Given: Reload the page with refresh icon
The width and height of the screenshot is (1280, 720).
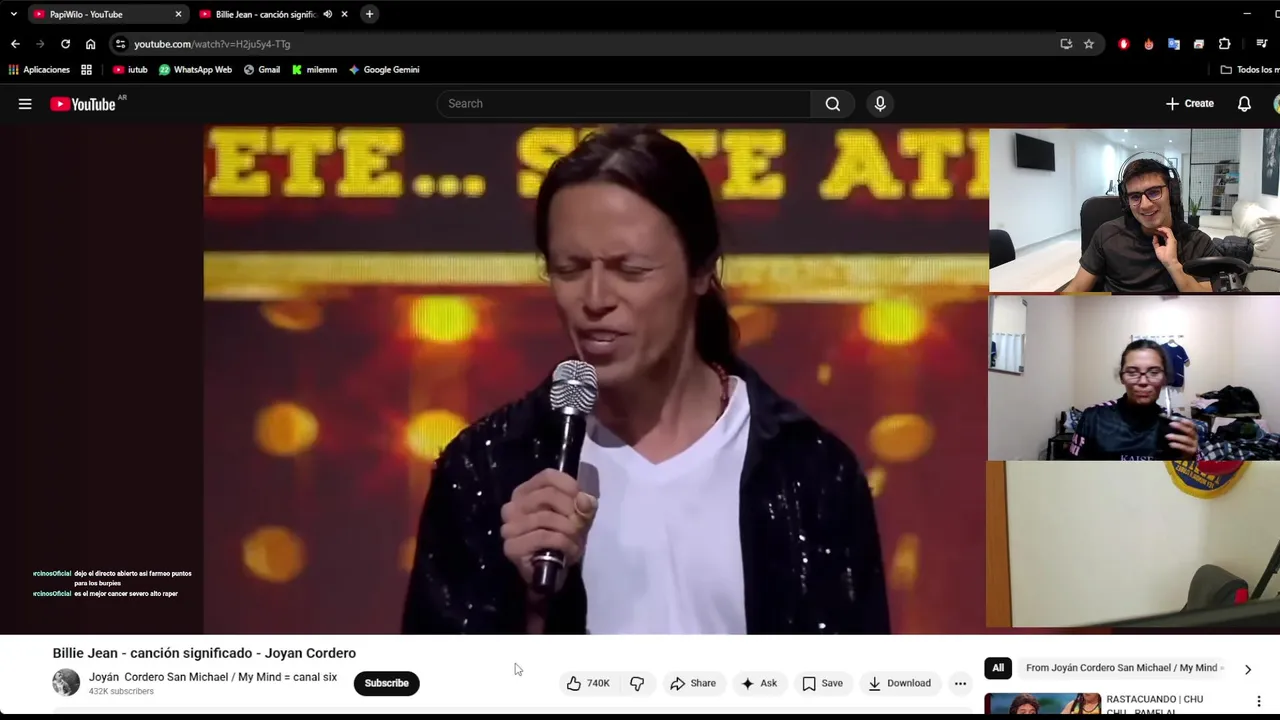Looking at the screenshot, I should (x=65, y=44).
